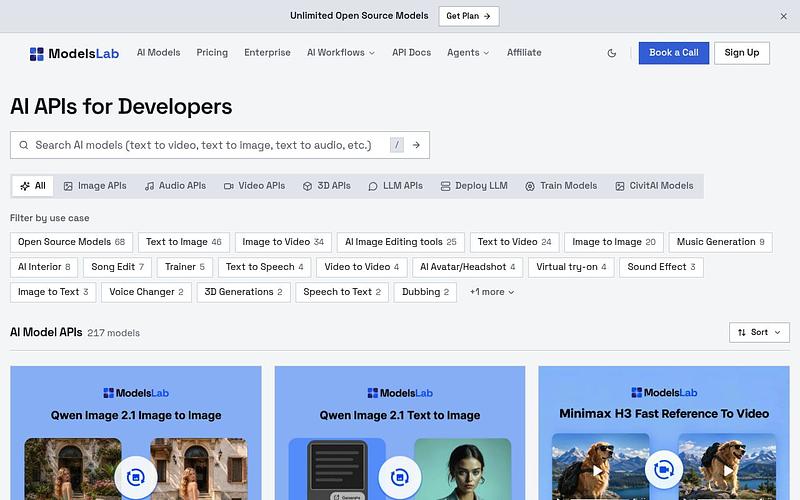
Task: Filter by Image to Text
Action: click(53, 292)
